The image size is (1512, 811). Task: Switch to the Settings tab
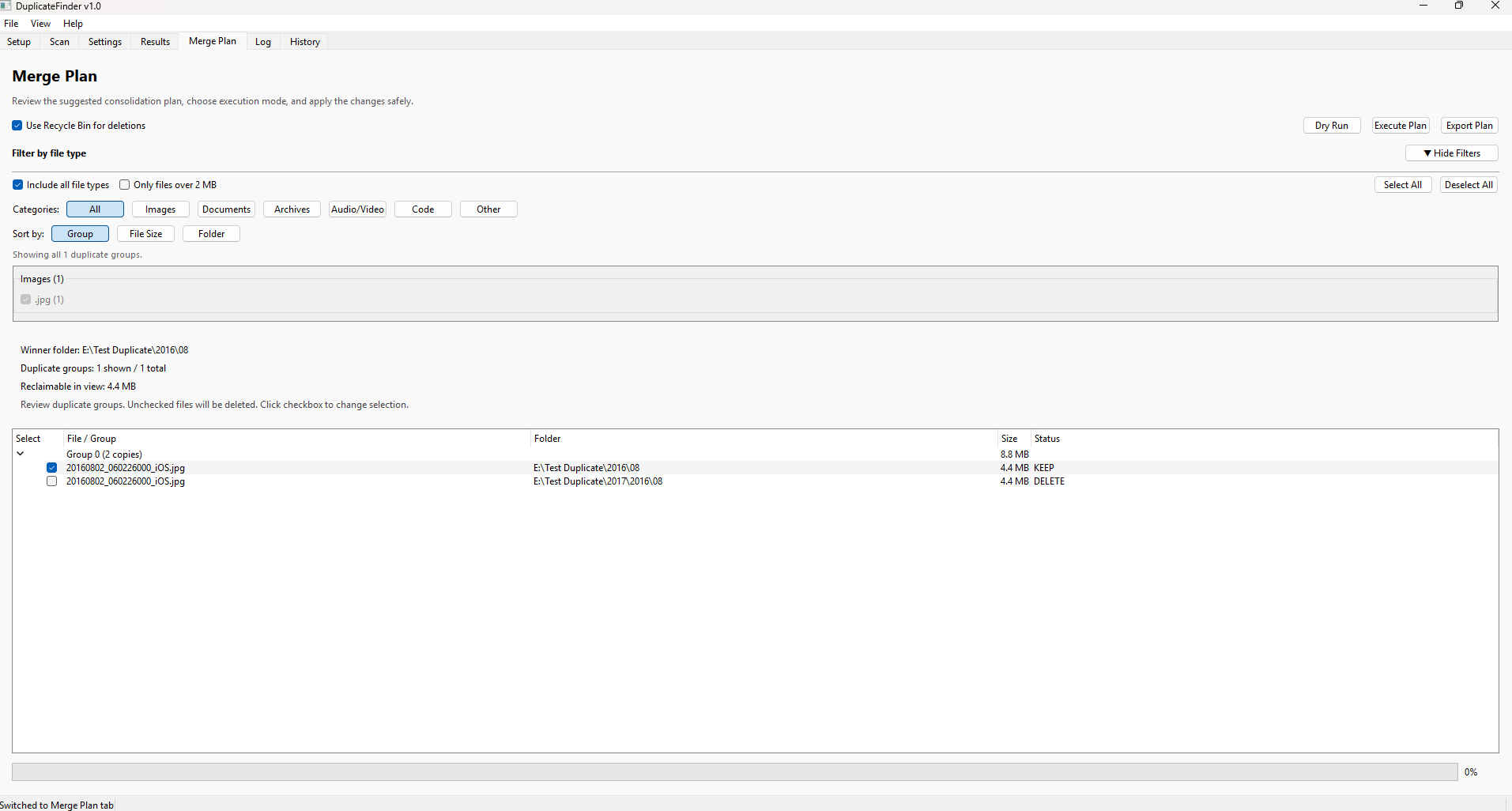(x=105, y=42)
